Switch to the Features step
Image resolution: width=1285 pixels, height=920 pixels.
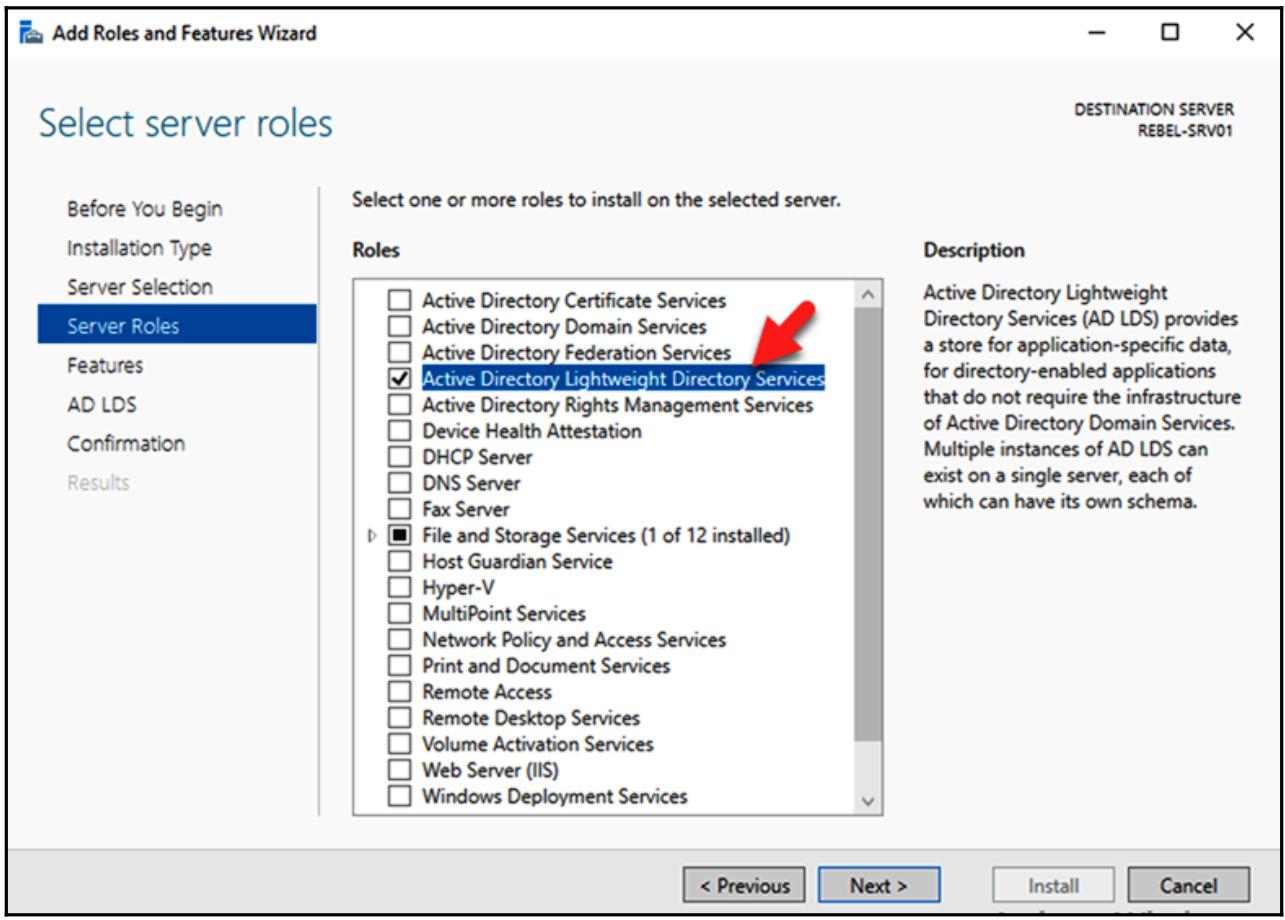point(105,365)
